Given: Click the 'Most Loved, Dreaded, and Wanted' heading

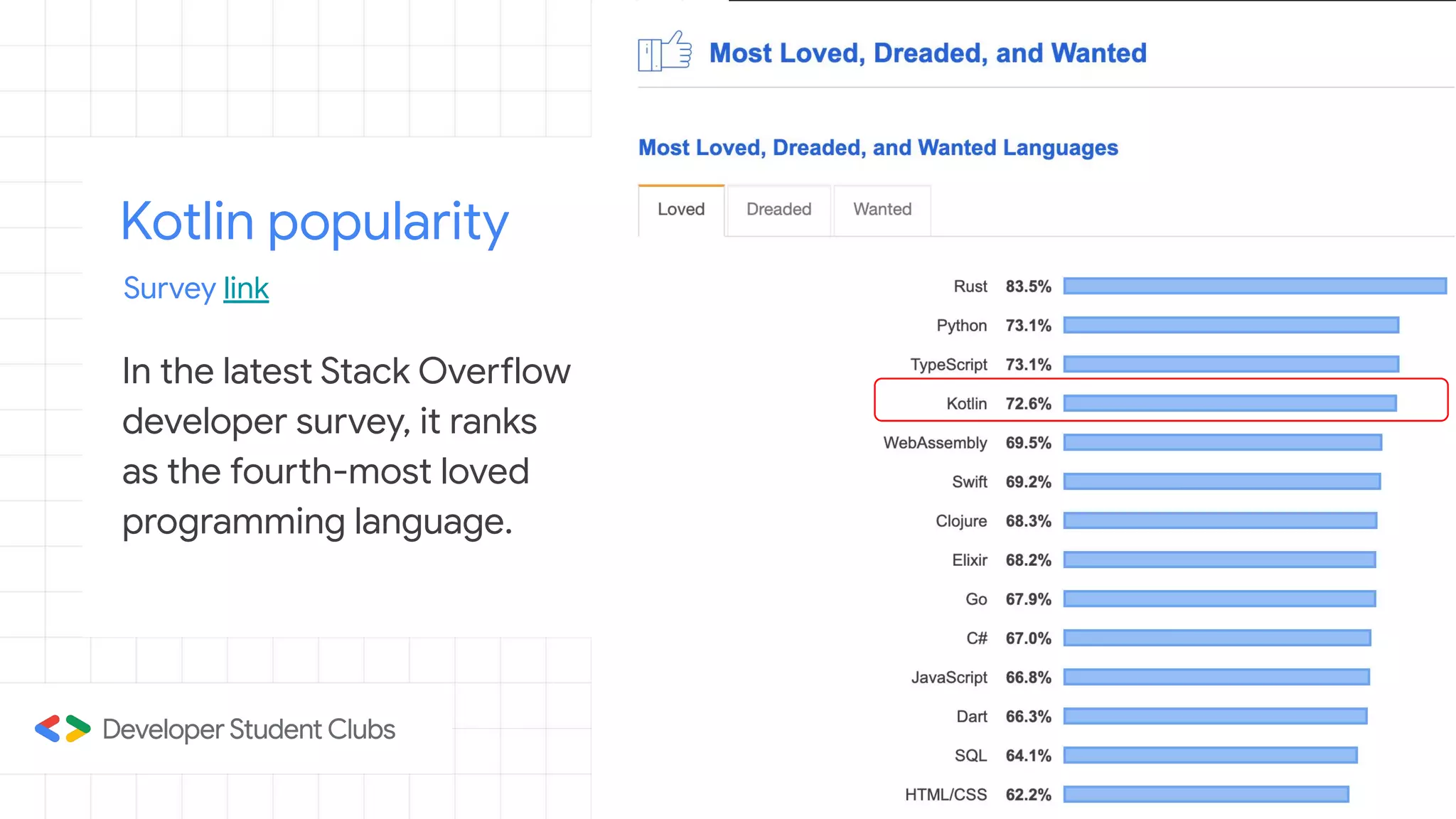Looking at the screenshot, I should pyautogui.click(x=928, y=53).
